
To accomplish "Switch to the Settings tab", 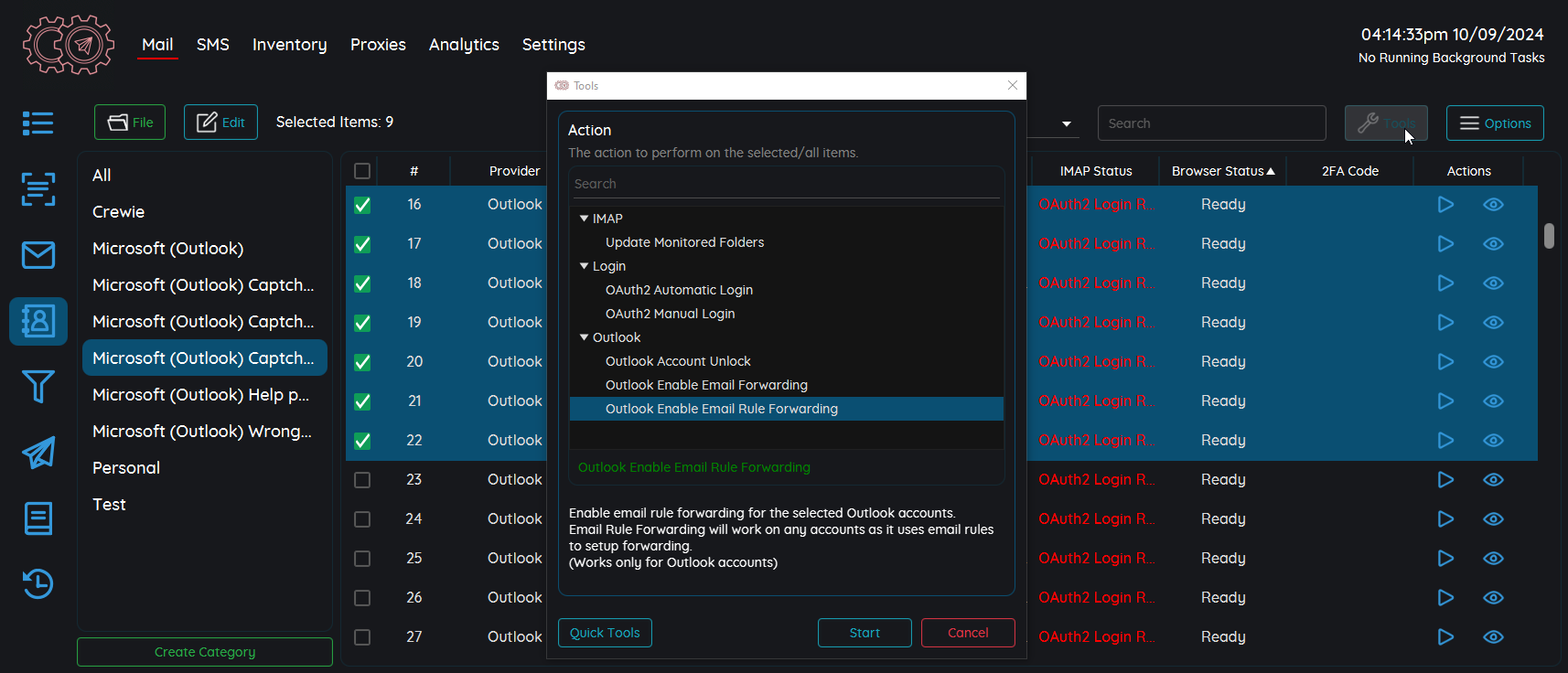I will pos(553,45).
